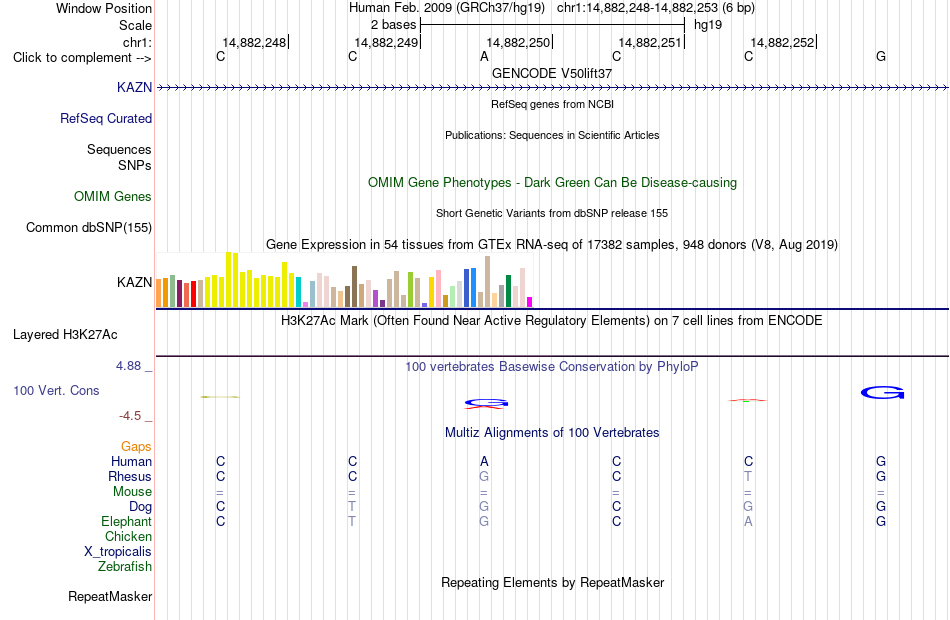
Task: Select the Rhesus alignment row label
Action: pyautogui.click(x=130, y=476)
